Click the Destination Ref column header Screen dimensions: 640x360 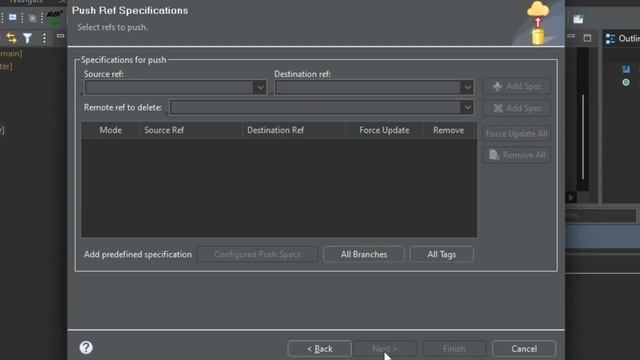(294, 130)
